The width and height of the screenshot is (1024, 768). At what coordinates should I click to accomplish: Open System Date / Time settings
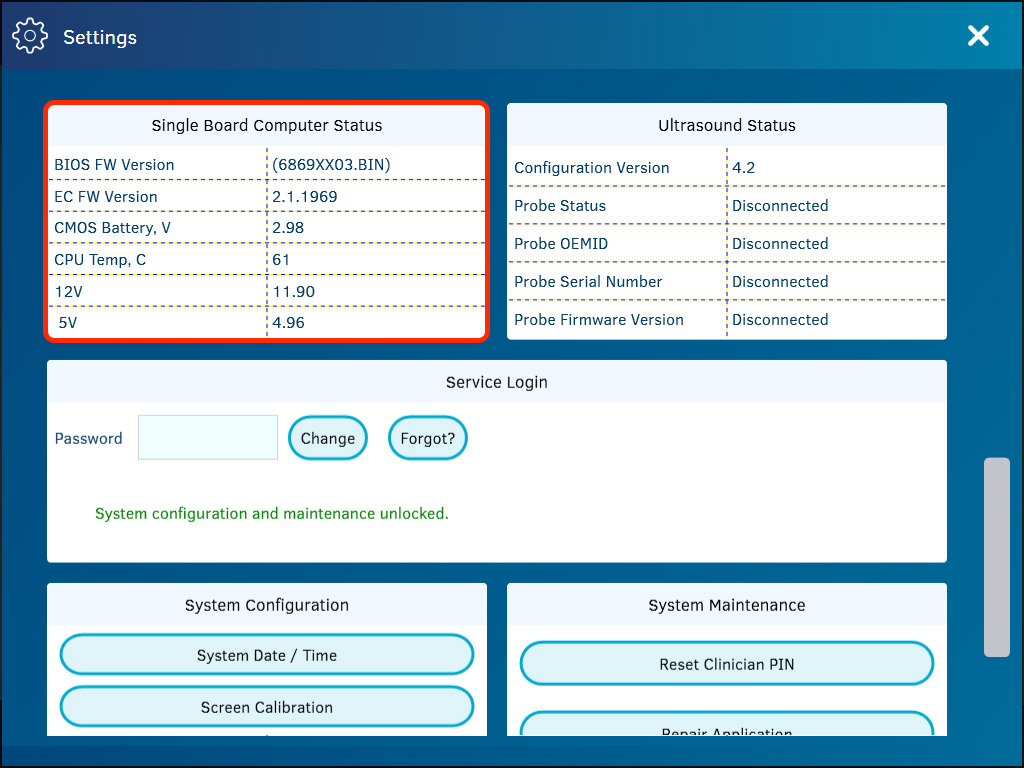tap(266, 654)
